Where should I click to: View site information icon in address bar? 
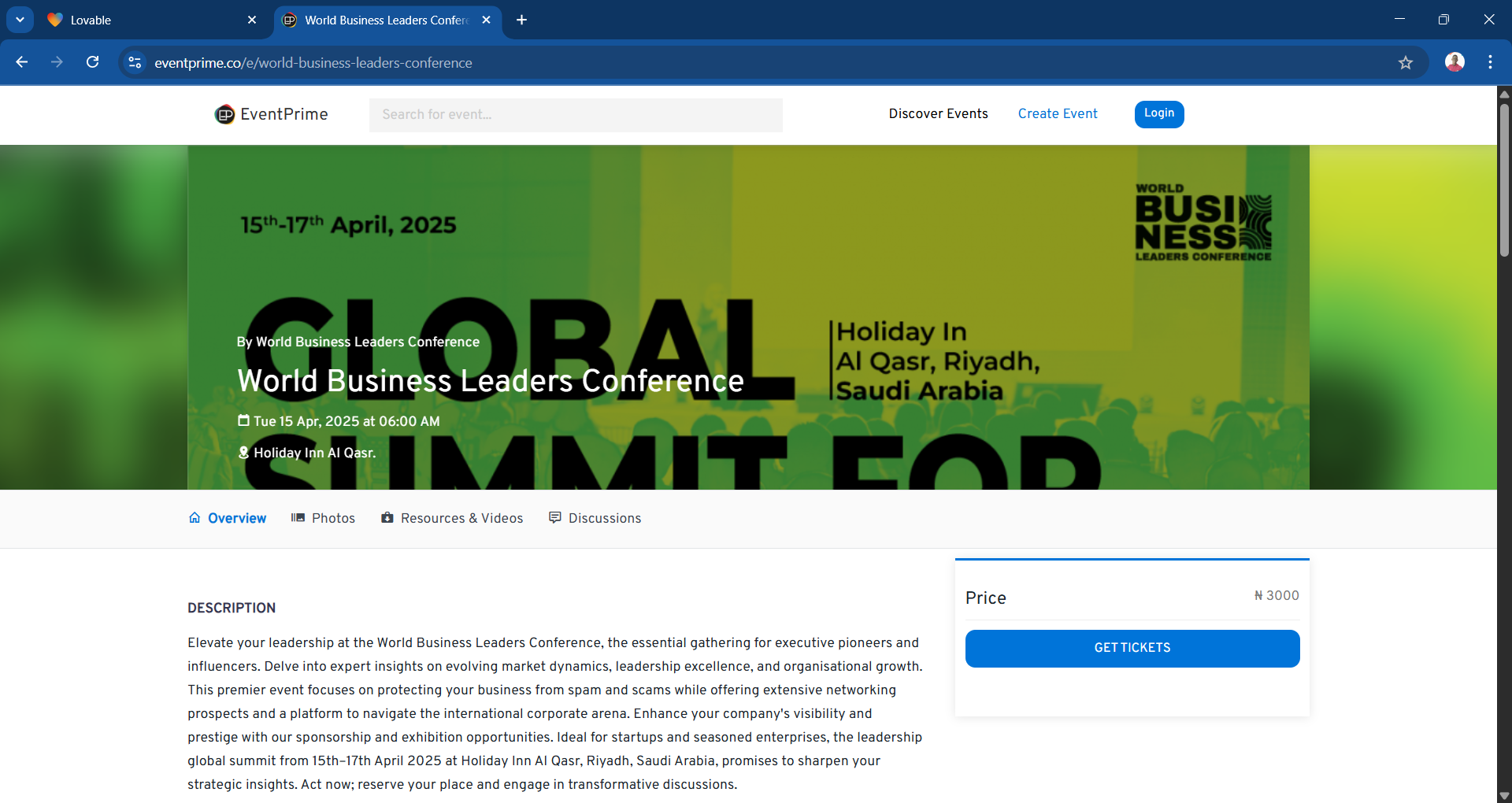135,62
